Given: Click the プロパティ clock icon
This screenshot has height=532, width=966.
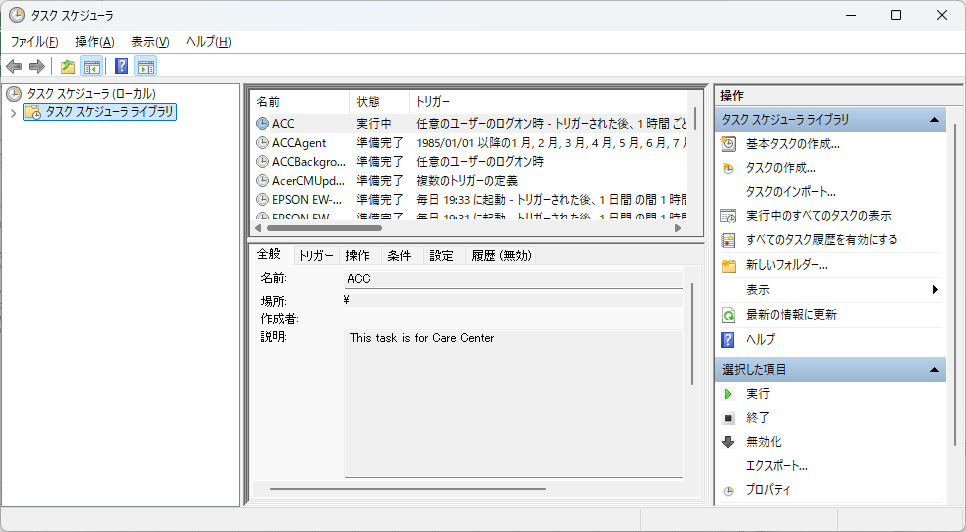Looking at the screenshot, I should coord(728,491).
